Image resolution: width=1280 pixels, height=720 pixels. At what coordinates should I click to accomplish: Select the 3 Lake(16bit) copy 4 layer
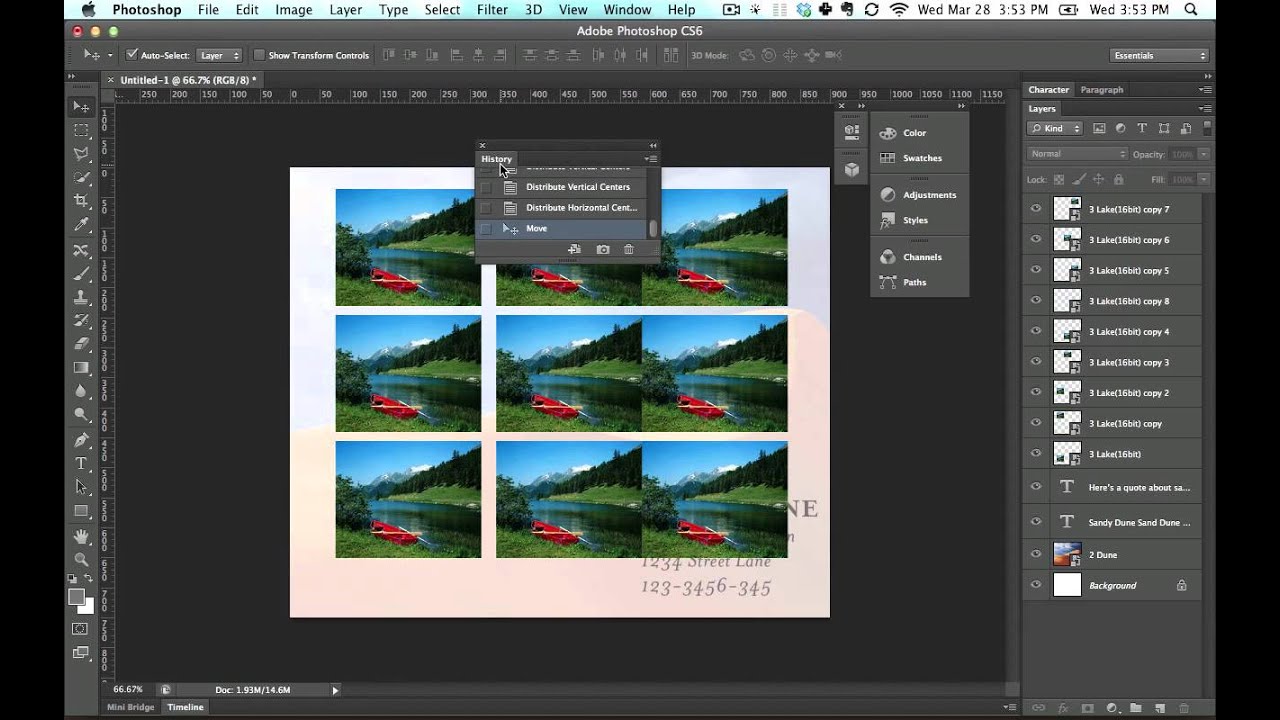pos(1112,331)
